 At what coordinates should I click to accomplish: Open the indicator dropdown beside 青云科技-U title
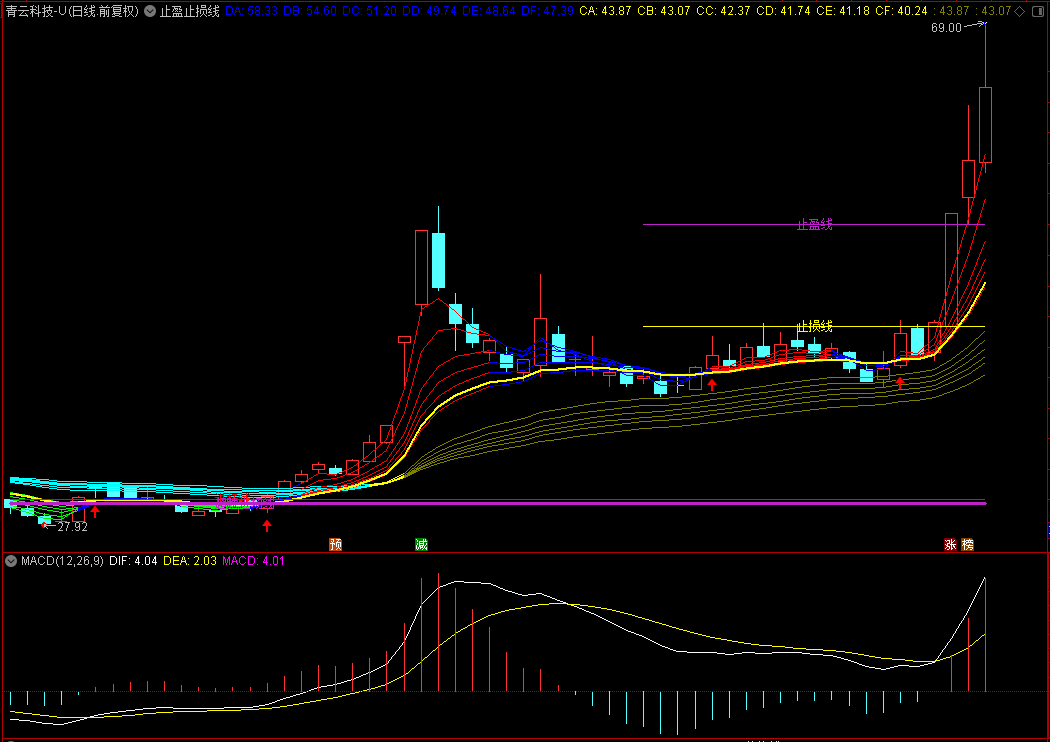point(150,11)
